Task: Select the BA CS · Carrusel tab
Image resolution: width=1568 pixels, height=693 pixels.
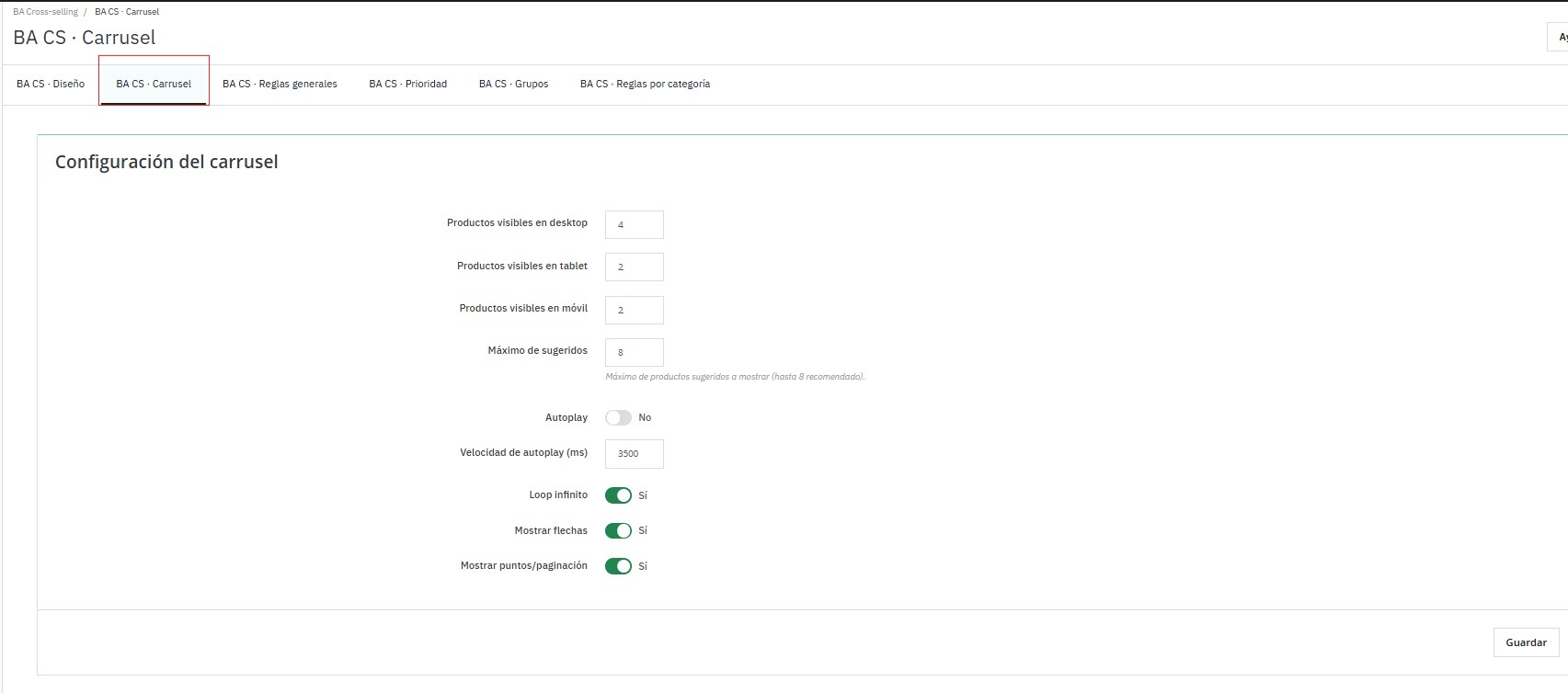Action: [x=154, y=84]
